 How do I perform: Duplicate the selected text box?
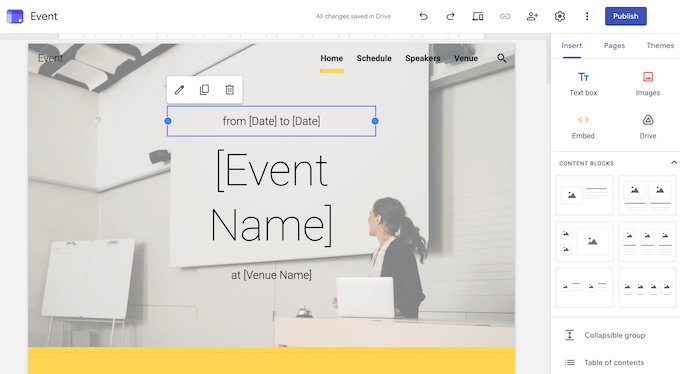(204, 90)
